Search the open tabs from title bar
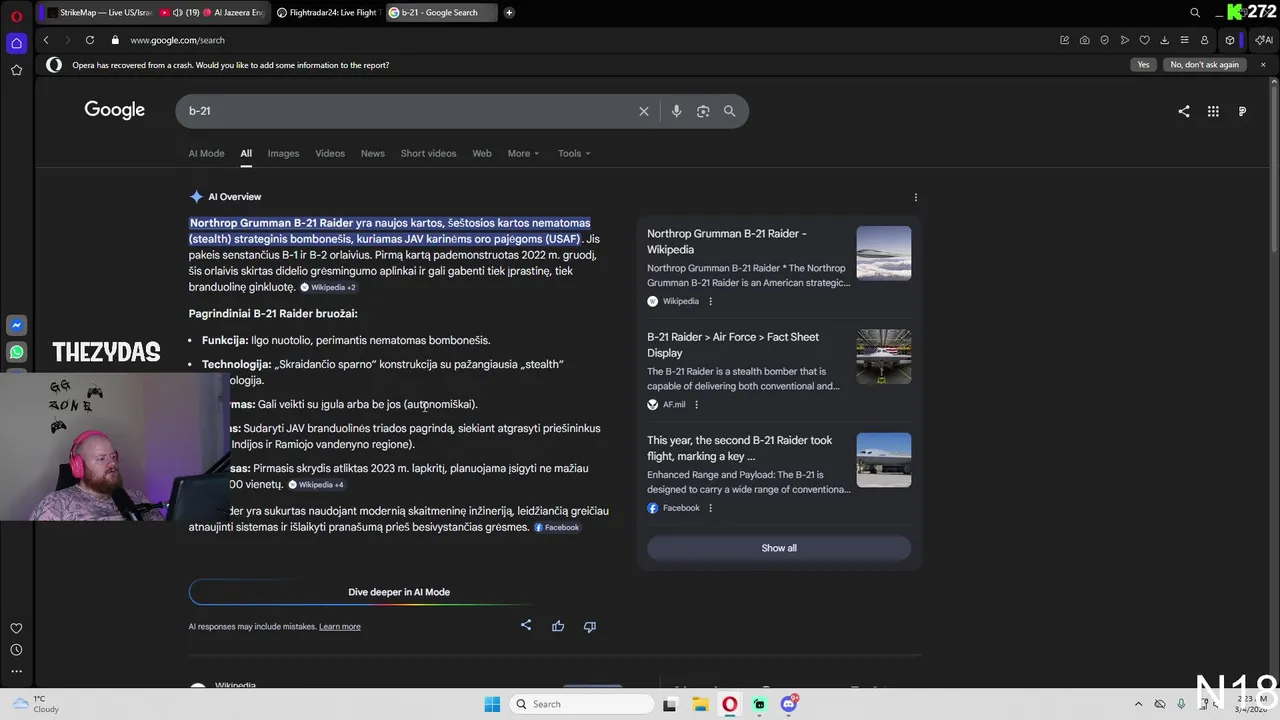This screenshot has width=1280, height=720. pyautogui.click(x=1195, y=12)
